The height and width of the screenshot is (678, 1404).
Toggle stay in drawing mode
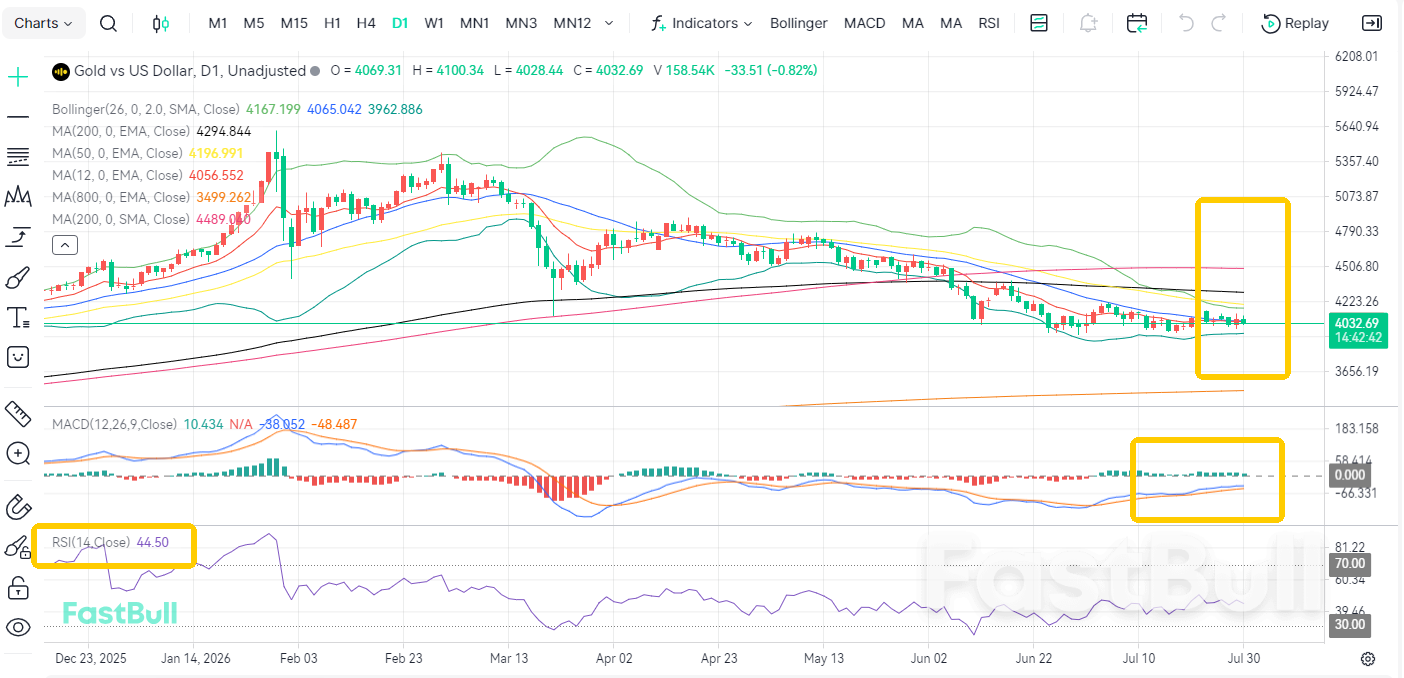point(18,547)
